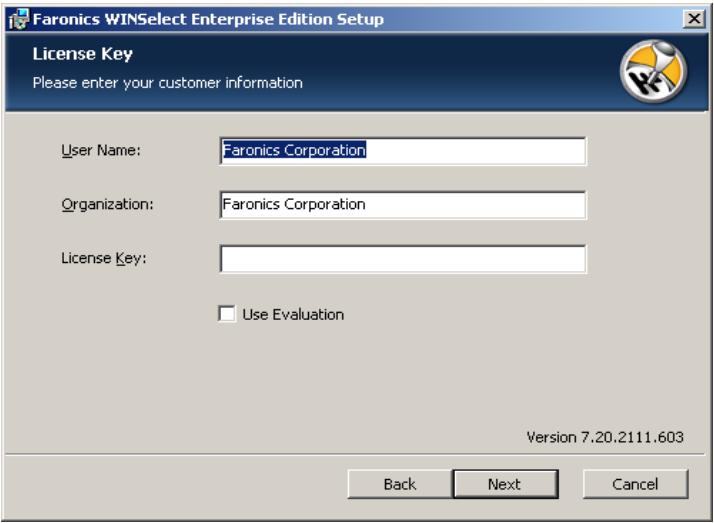The width and height of the screenshot is (714, 523).
Task: Click the 'License Key:' field label
Action: point(104,258)
